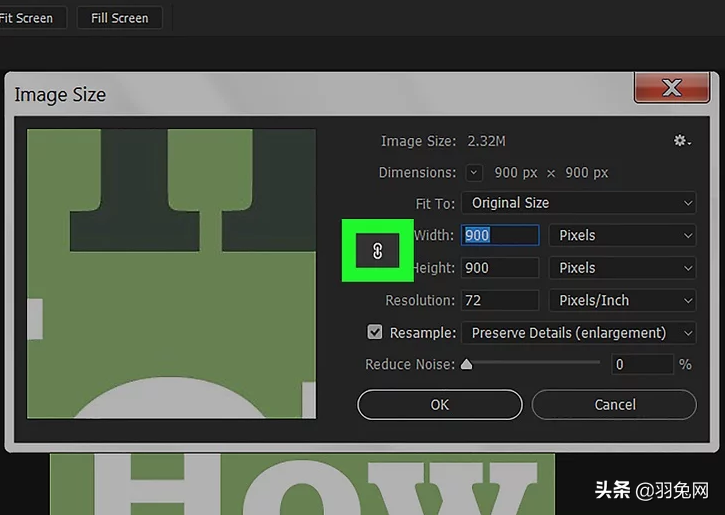Open the Resolution Pixels/Inch dropdown
The image size is (725, 515).
pyautogui.click(x=622, y=300)
